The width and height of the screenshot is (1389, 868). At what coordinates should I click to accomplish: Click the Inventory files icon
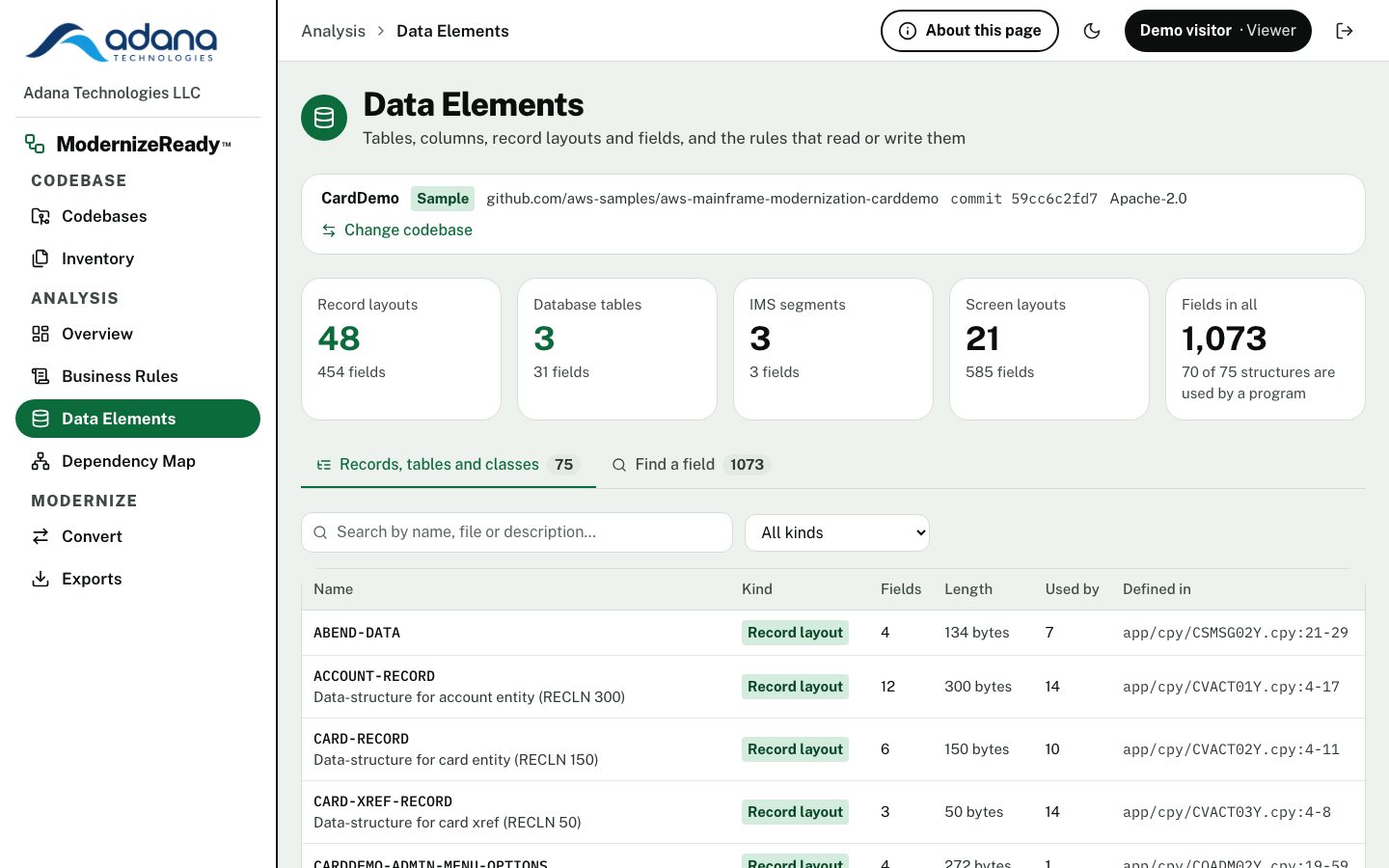click(x=41, y=258)
